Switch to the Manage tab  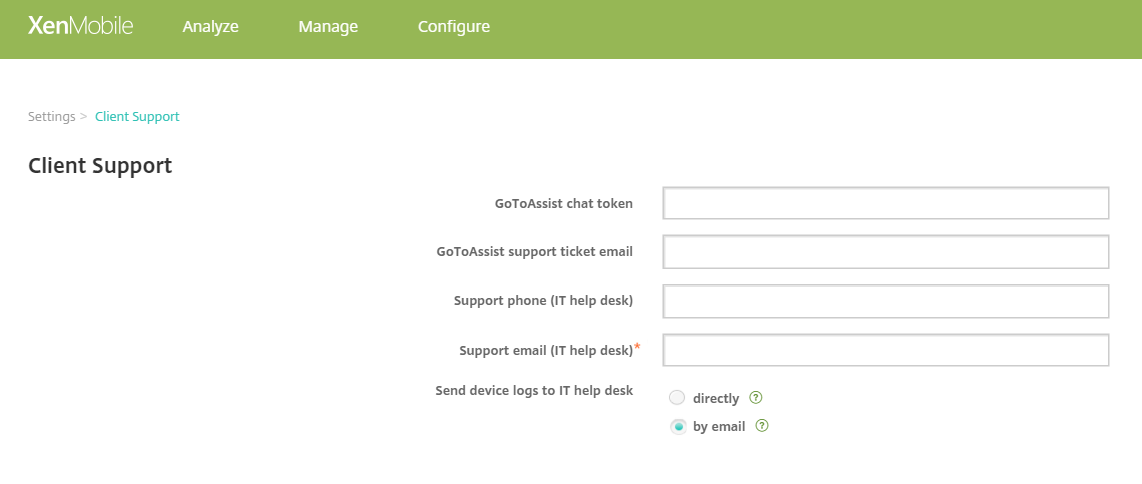pos(328,27)
